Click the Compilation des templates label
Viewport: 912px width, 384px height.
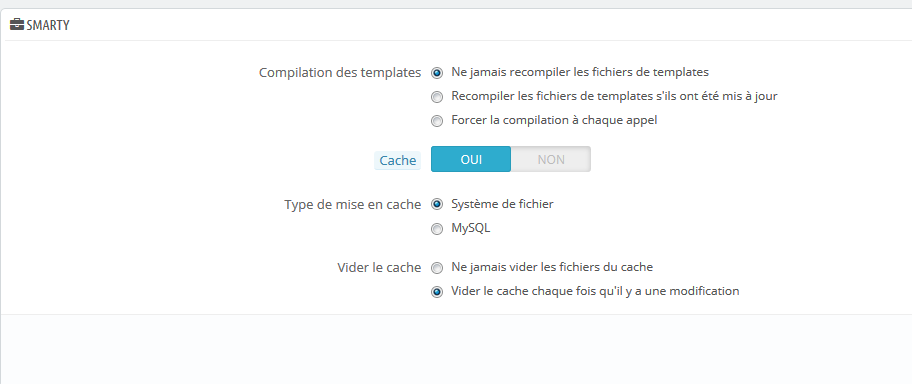(340, 73)
